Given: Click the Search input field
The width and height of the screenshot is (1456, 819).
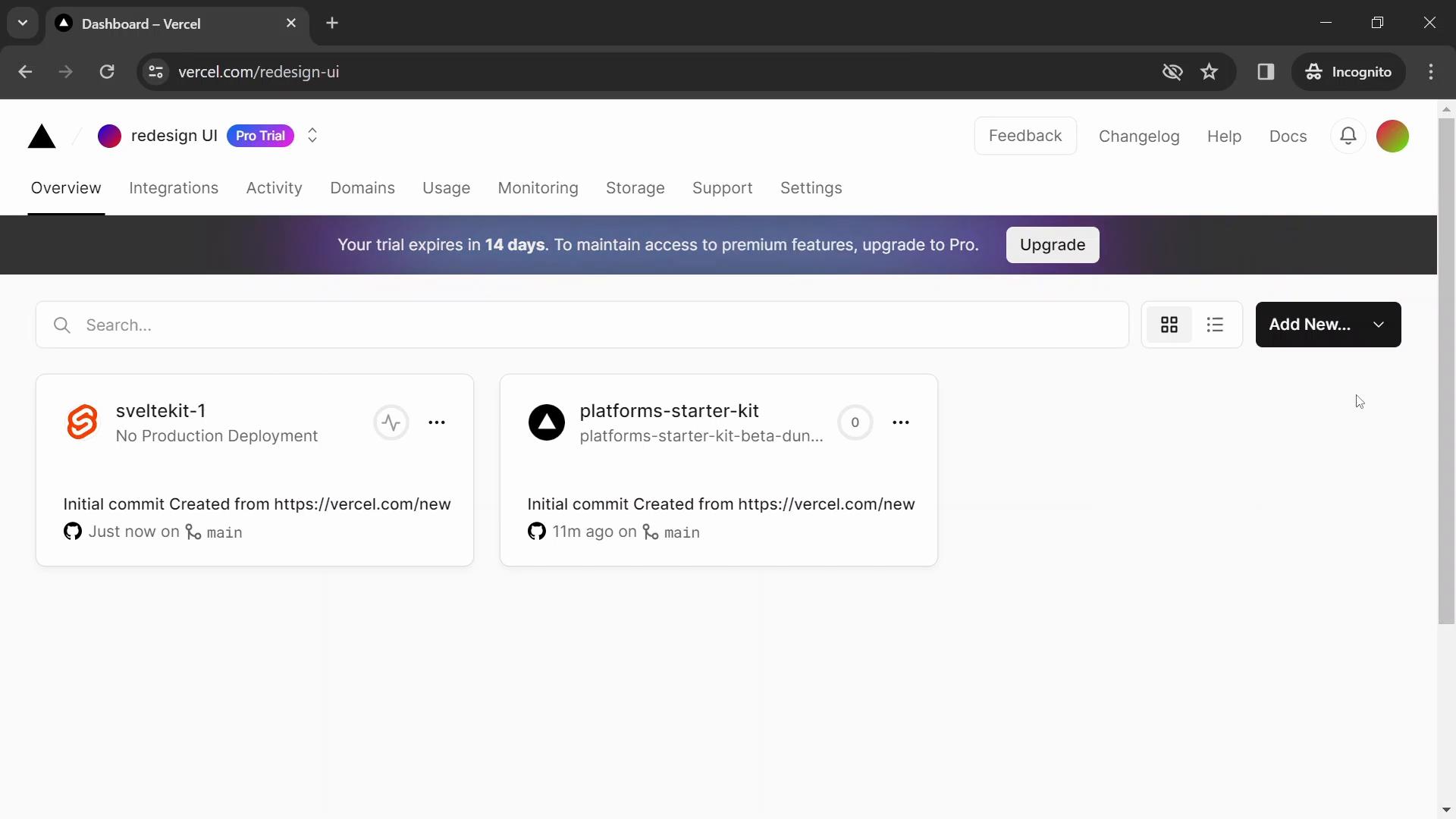Looking at the screenshot, I should [x=583, y=324].
